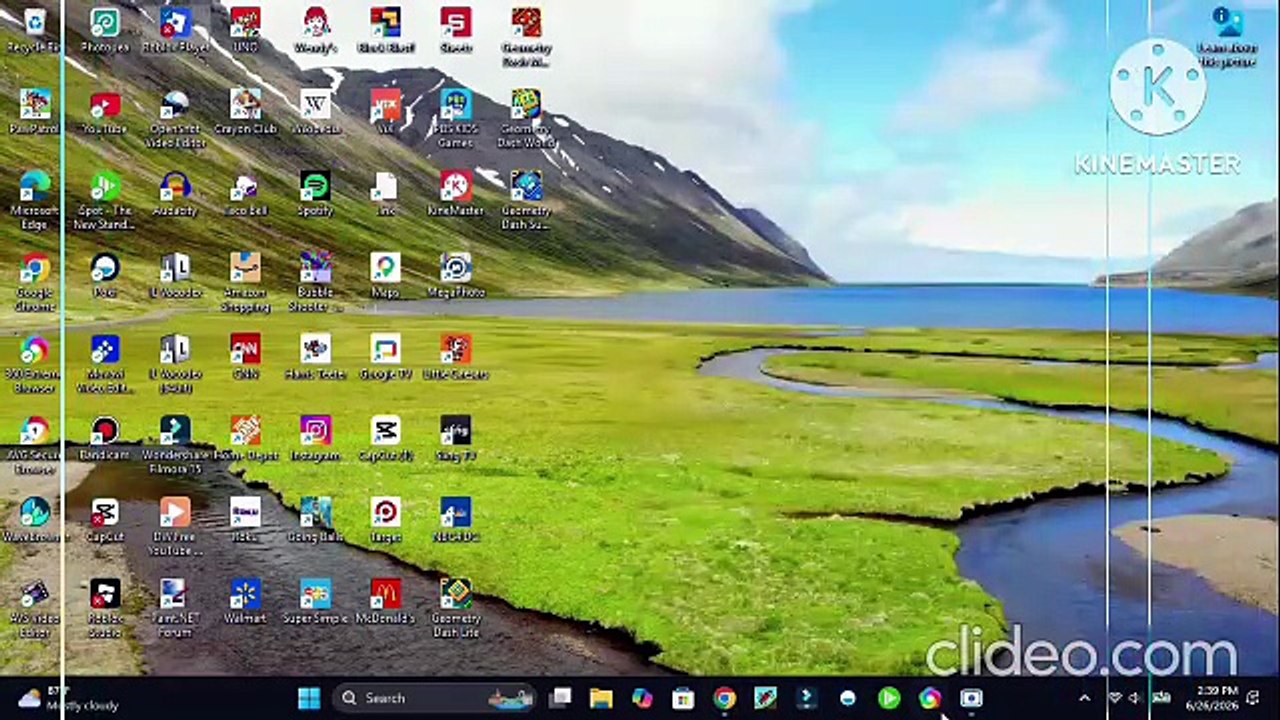Open the Home Depot shortcut
Viewport: 1280px width, 720px height.
click(x=245, y=437)
